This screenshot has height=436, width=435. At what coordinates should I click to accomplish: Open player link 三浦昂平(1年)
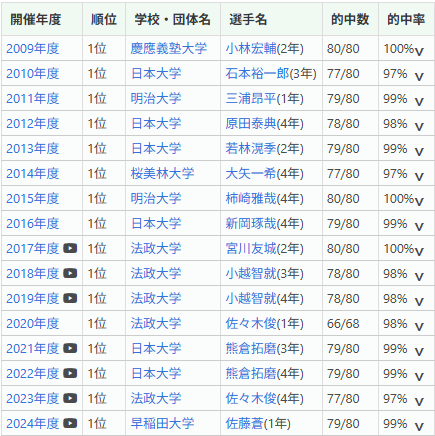[x=264, y=99]
